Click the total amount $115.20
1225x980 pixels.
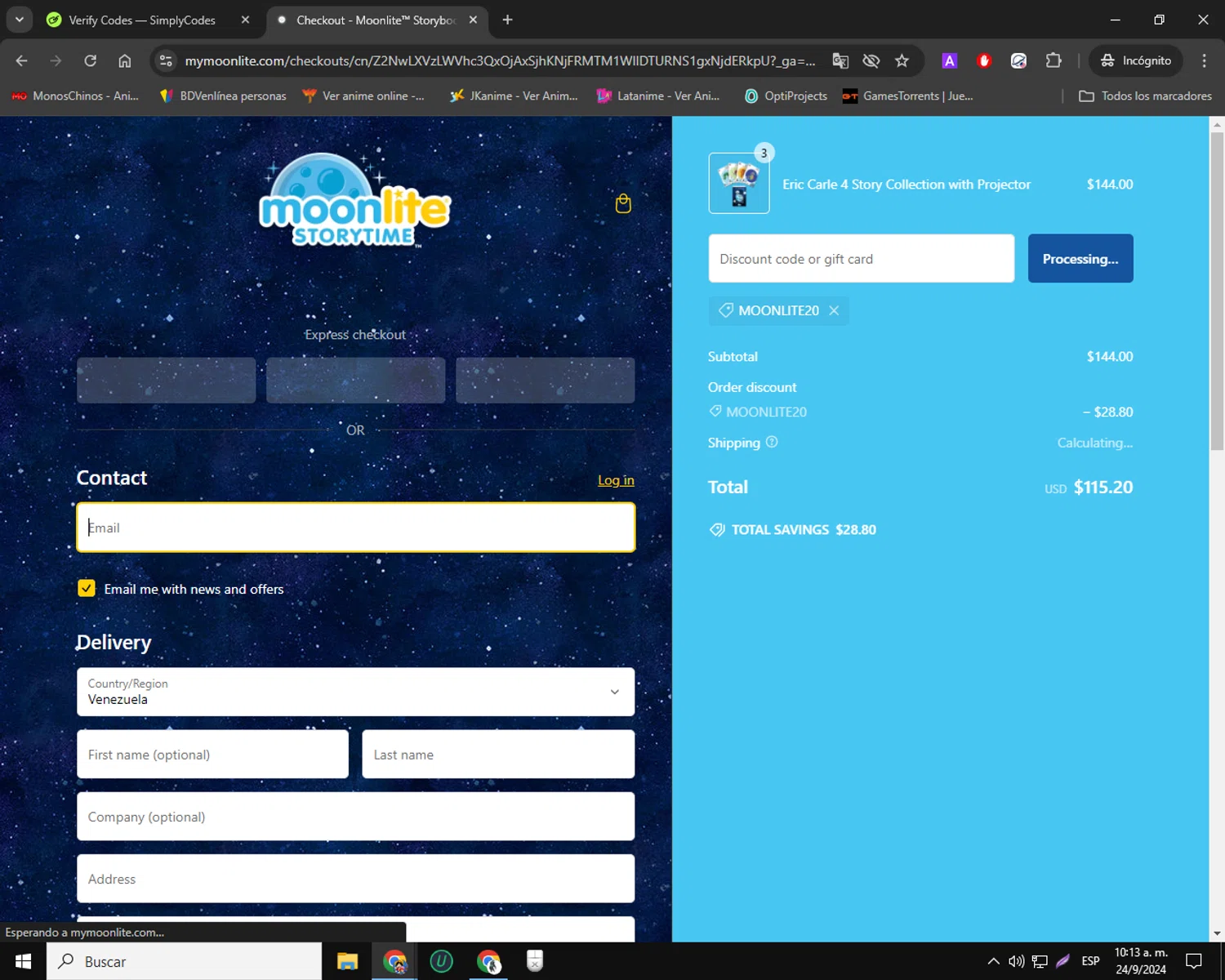point(1103,488)
